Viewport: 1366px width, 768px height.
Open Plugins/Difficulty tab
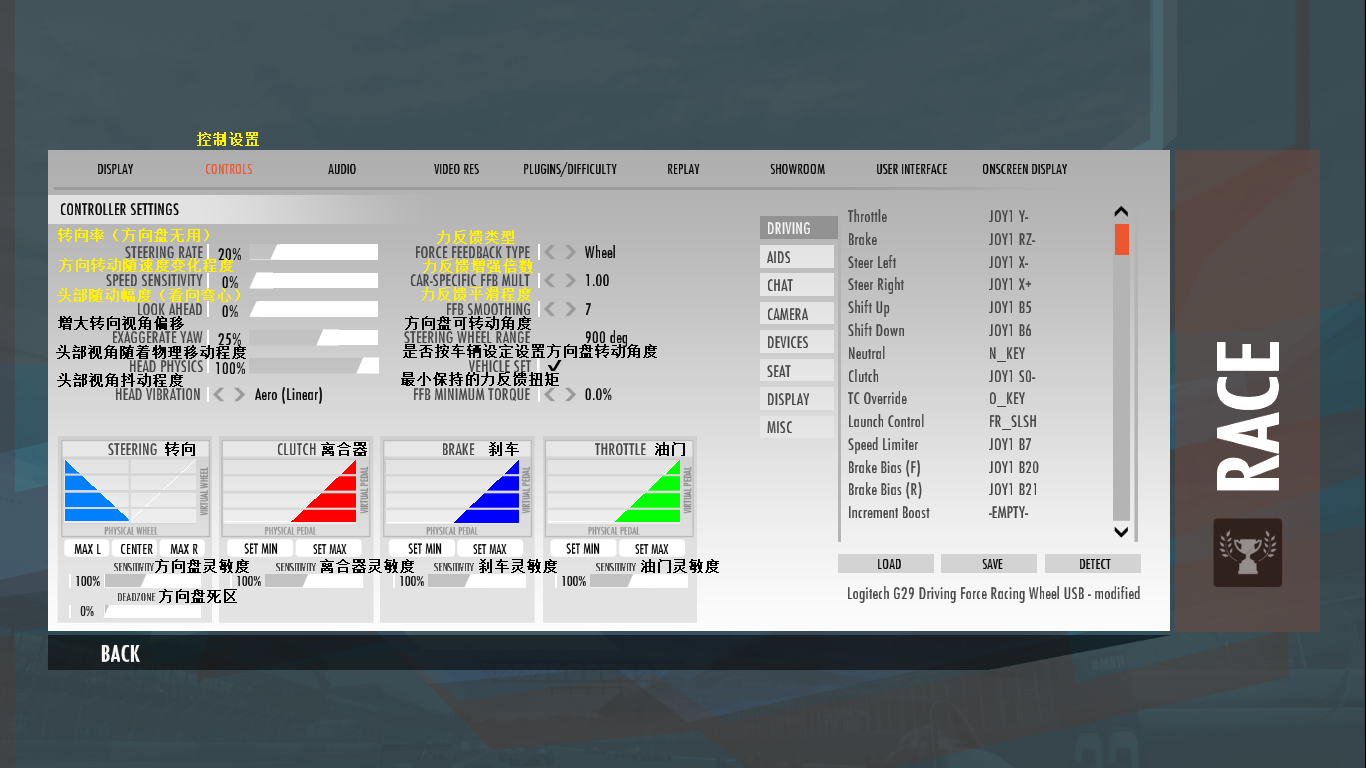[570, 169]
